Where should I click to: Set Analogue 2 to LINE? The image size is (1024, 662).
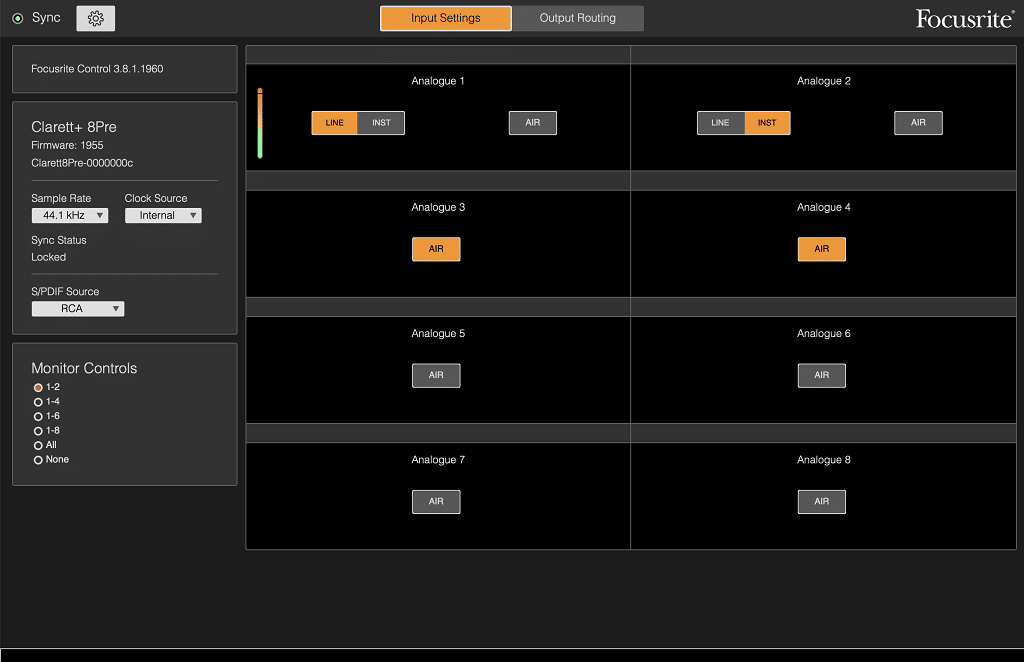click(x=720, y=123)
